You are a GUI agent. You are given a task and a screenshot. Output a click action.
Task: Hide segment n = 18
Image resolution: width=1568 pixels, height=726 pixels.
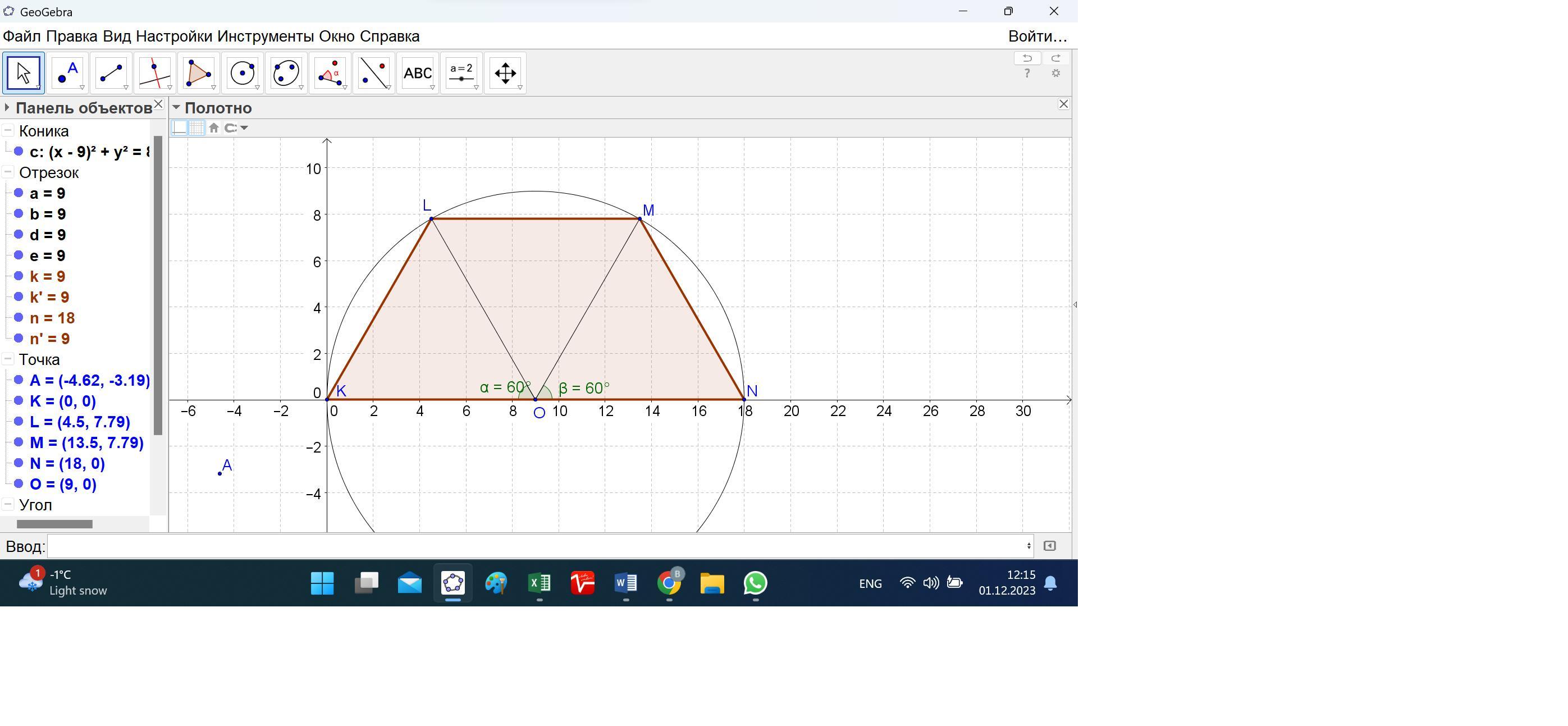pos(19,318)
